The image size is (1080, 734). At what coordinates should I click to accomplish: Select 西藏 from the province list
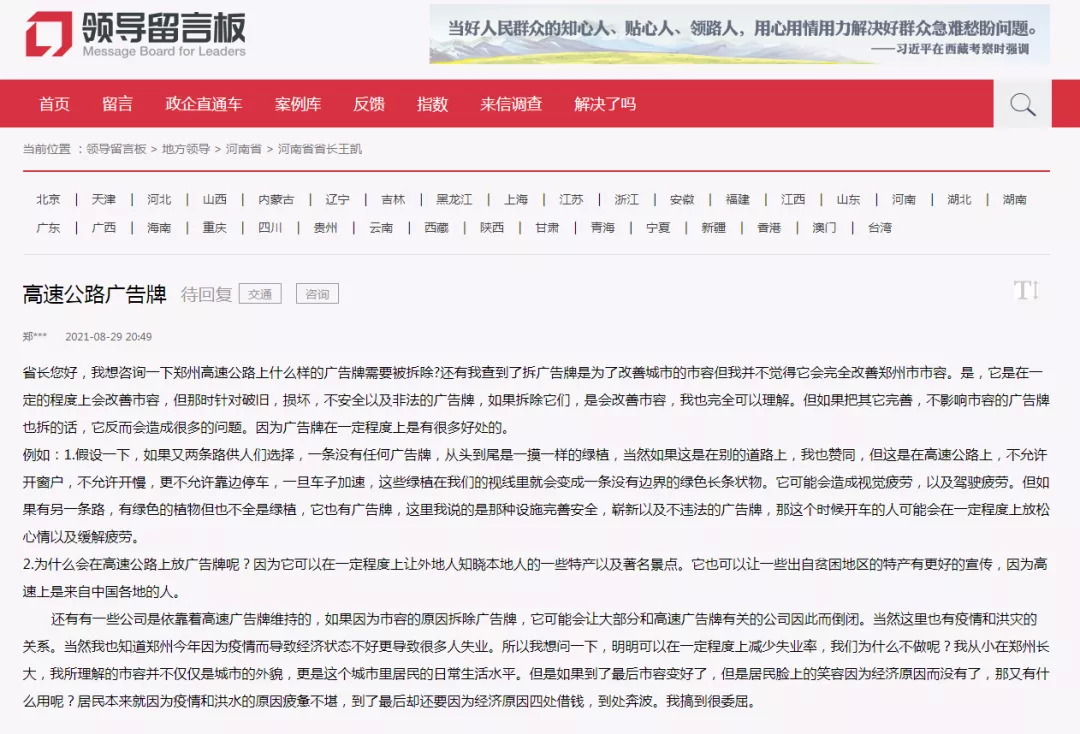pyautogui.click(x=437, y=227)
